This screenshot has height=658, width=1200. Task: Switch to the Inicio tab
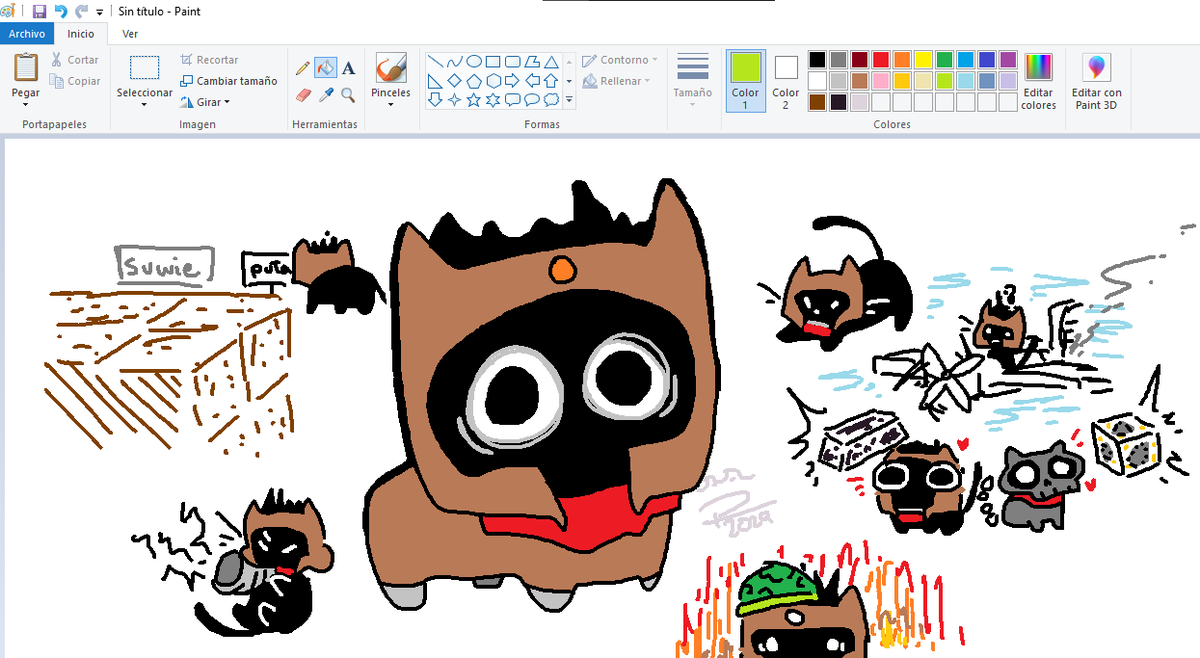[80, 33]
